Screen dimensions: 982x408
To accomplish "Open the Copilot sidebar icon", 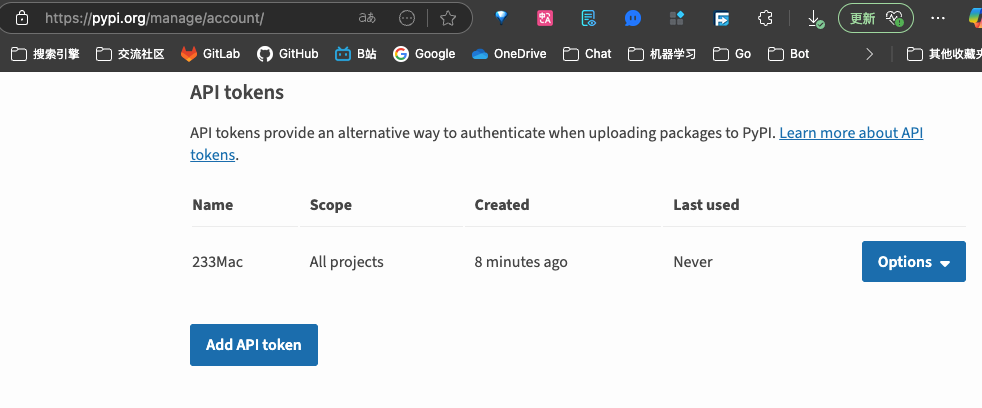I will (975, 18).
